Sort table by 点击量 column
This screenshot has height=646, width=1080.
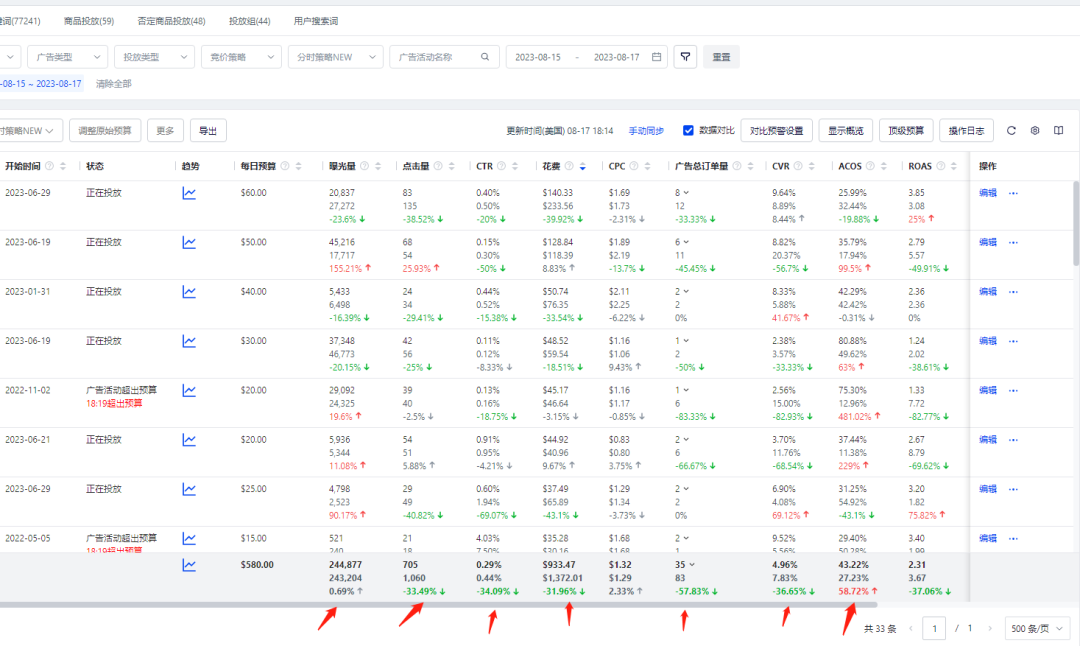click(x=452, y=166)
